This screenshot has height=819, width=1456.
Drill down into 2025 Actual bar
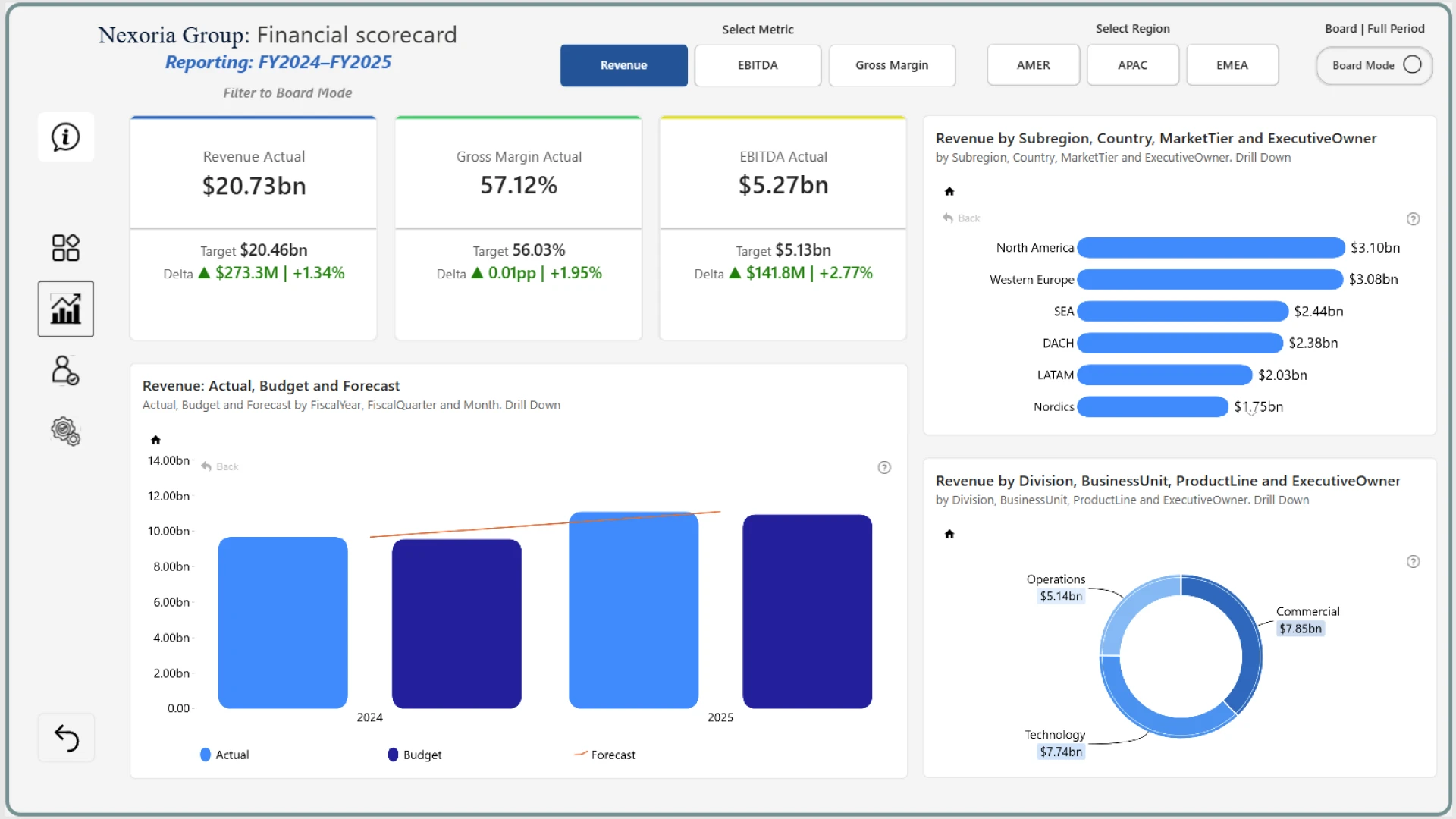point(633,610)
